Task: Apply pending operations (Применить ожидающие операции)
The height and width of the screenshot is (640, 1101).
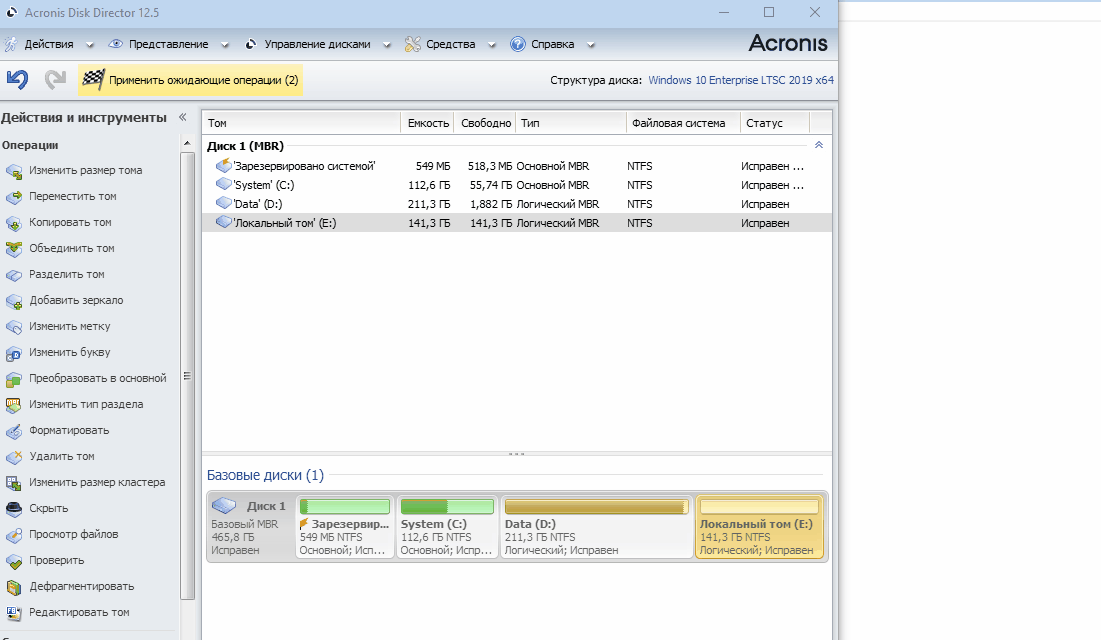Action: 190,80
